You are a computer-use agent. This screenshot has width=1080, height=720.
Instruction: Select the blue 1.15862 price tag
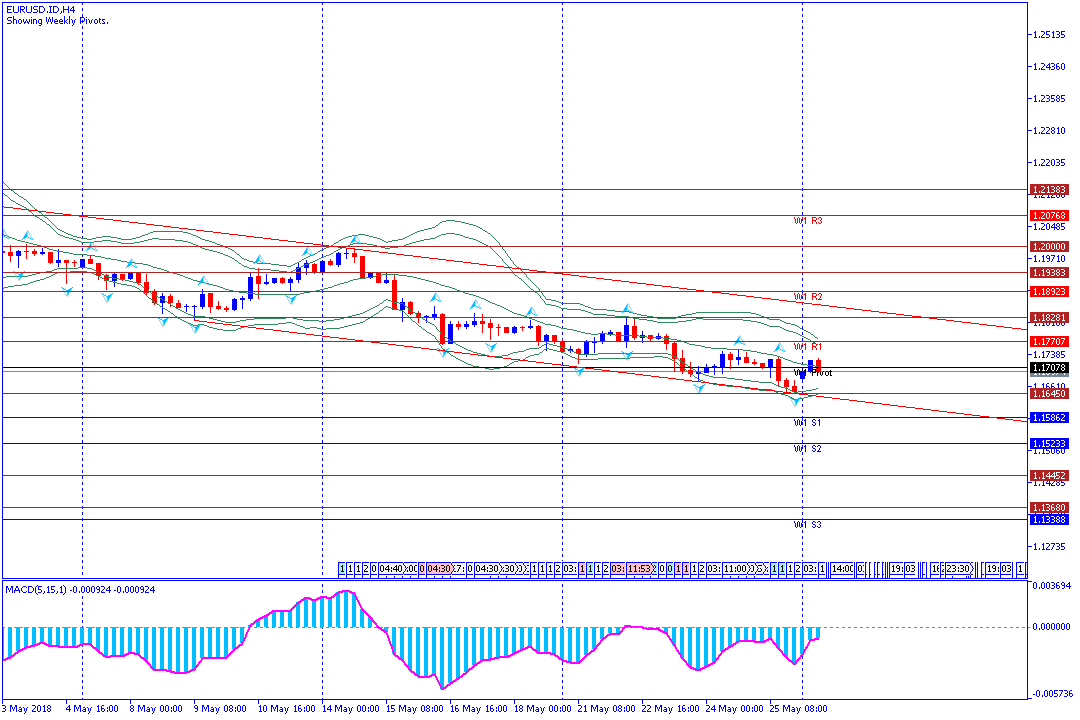pos(1049,418)
